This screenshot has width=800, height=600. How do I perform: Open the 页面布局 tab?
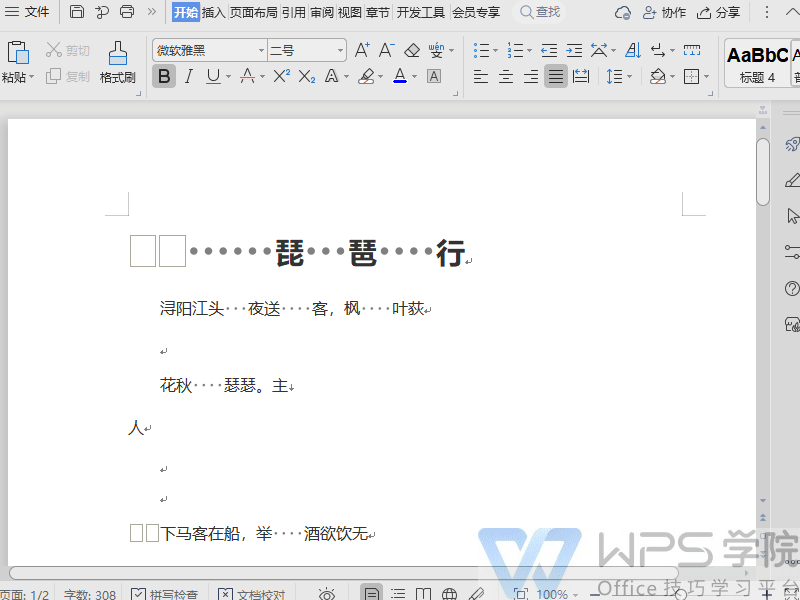[x=254, y=12]
